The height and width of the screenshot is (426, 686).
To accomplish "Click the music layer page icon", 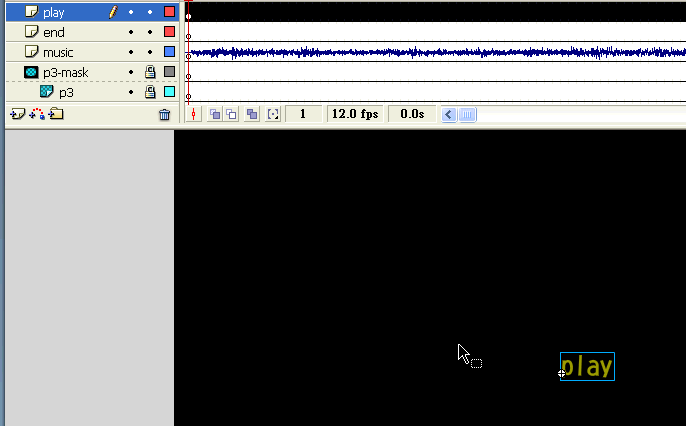I will 32,52.
